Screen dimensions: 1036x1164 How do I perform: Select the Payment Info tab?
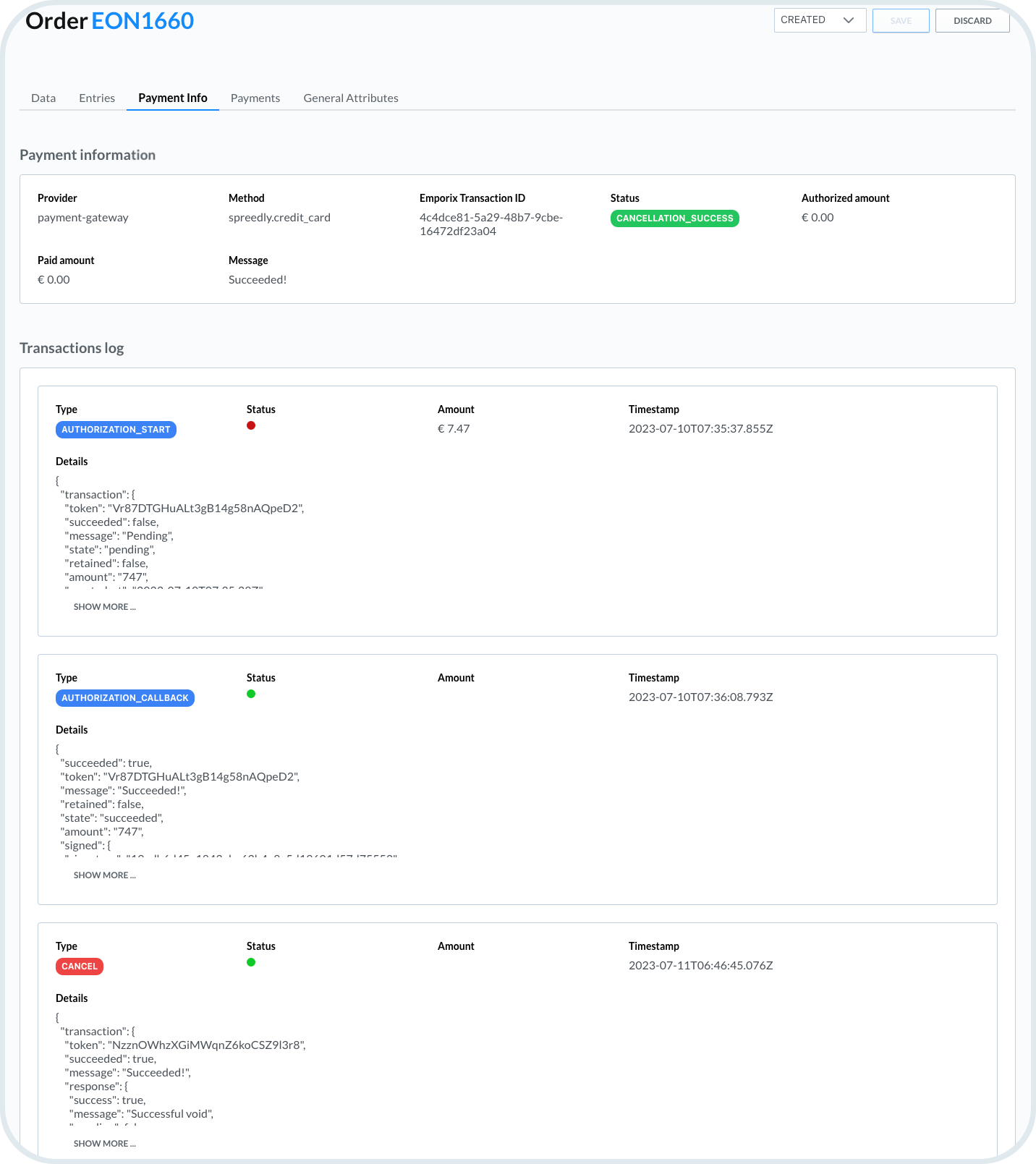[172, 98]
